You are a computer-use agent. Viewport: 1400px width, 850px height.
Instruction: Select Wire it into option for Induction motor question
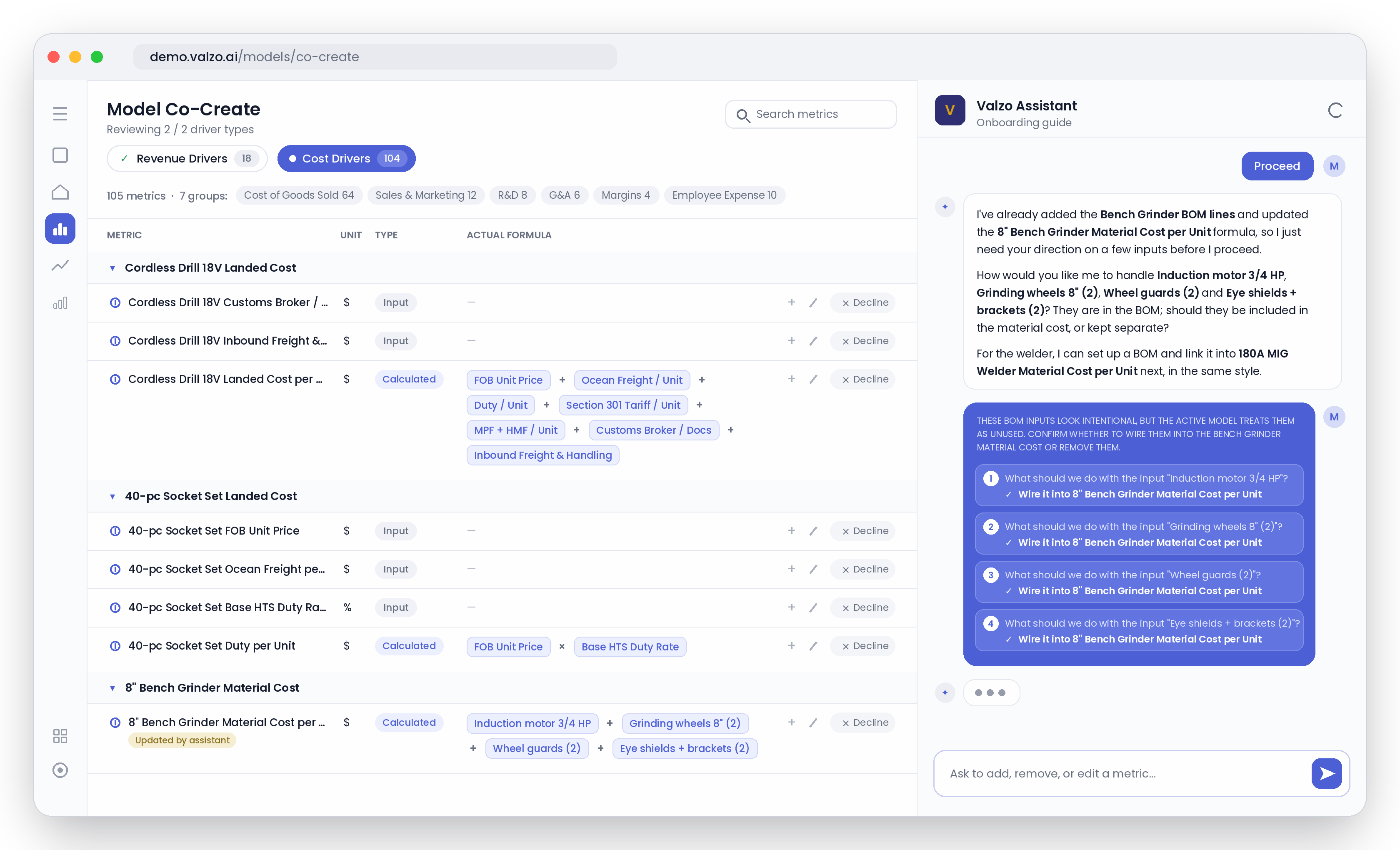pyautogui.click(x=1140, y=494)
